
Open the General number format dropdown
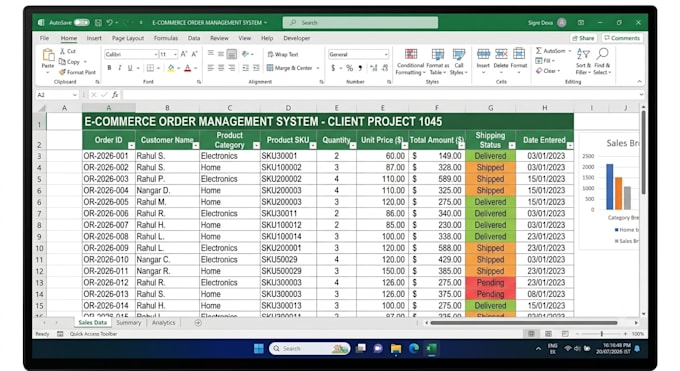pos(386,54)
